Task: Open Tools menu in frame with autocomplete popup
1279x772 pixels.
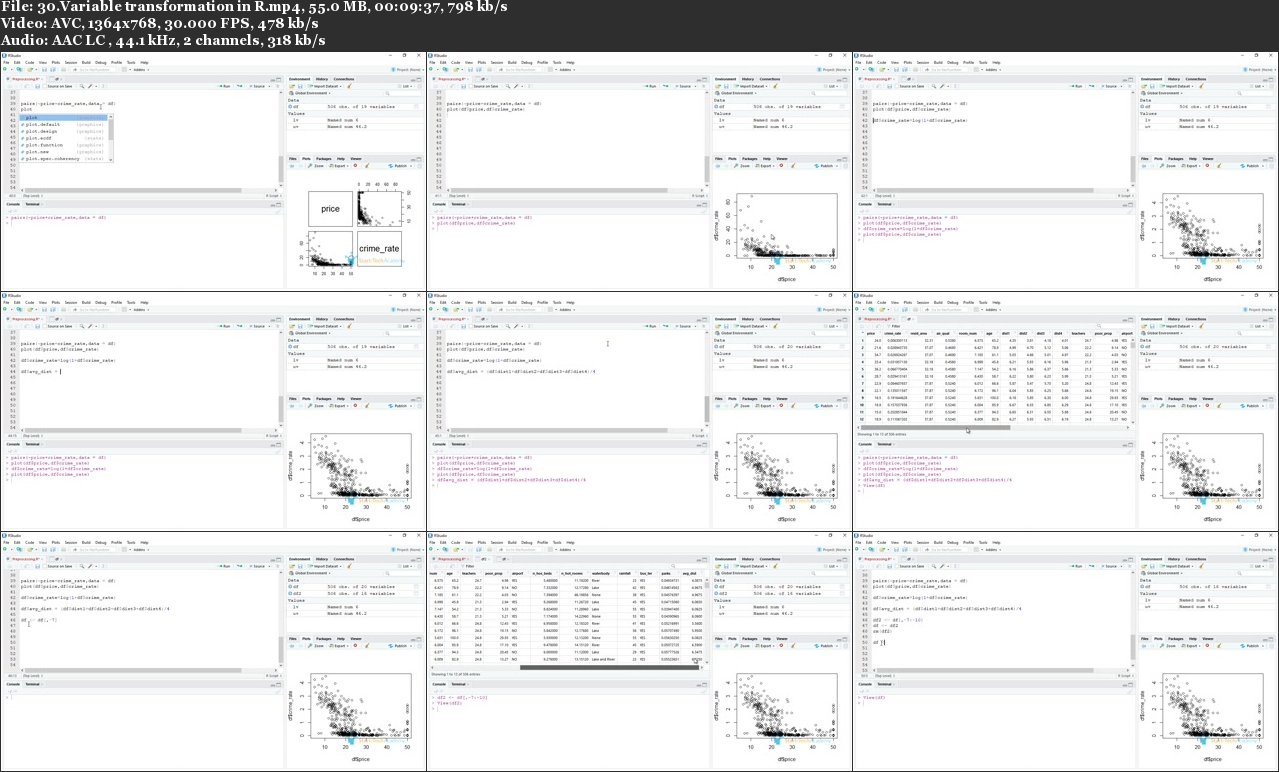Action: click(x=131, y=62)
